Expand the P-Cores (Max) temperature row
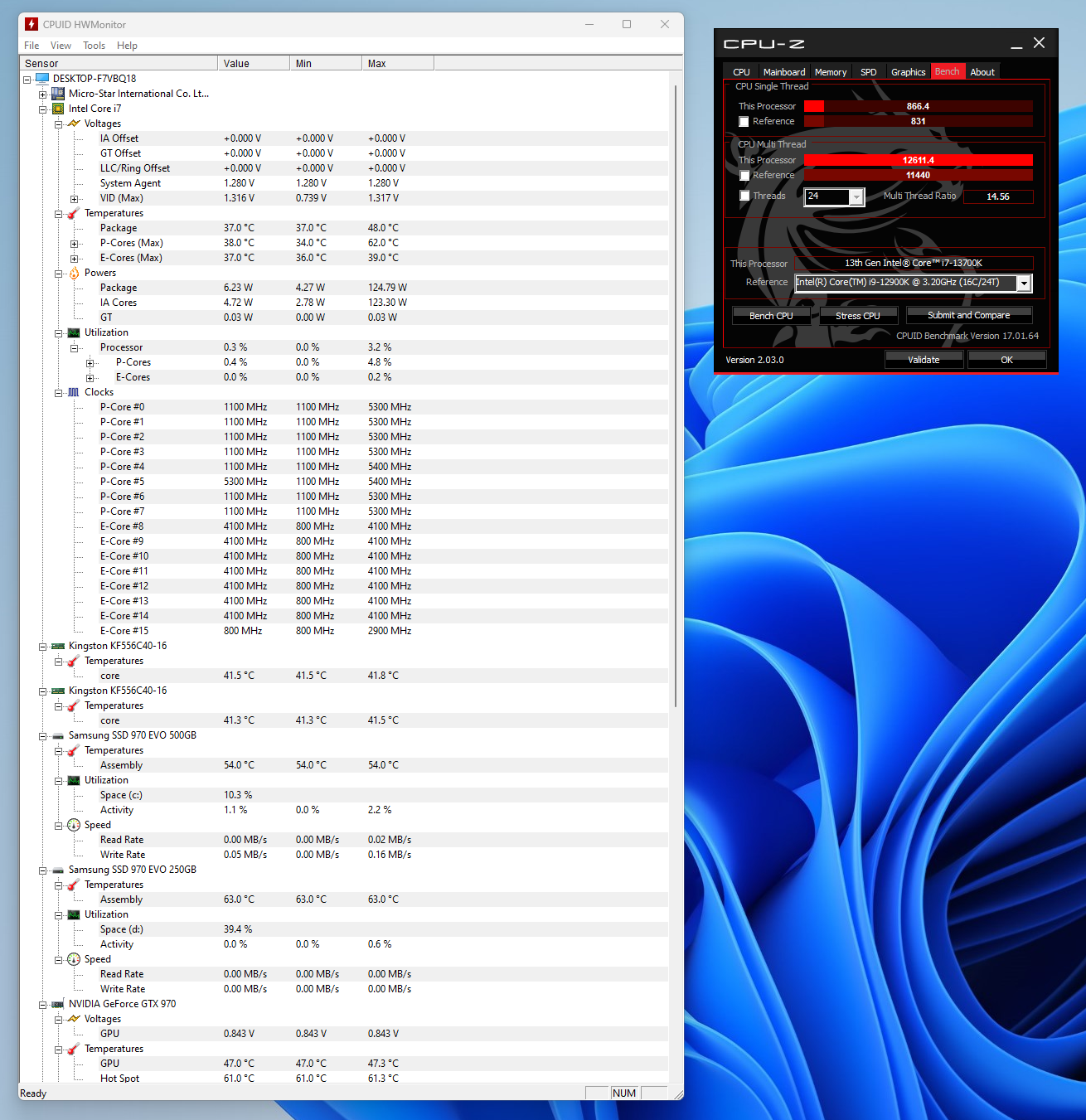The image size is (1086, 1120). (74, 244)
